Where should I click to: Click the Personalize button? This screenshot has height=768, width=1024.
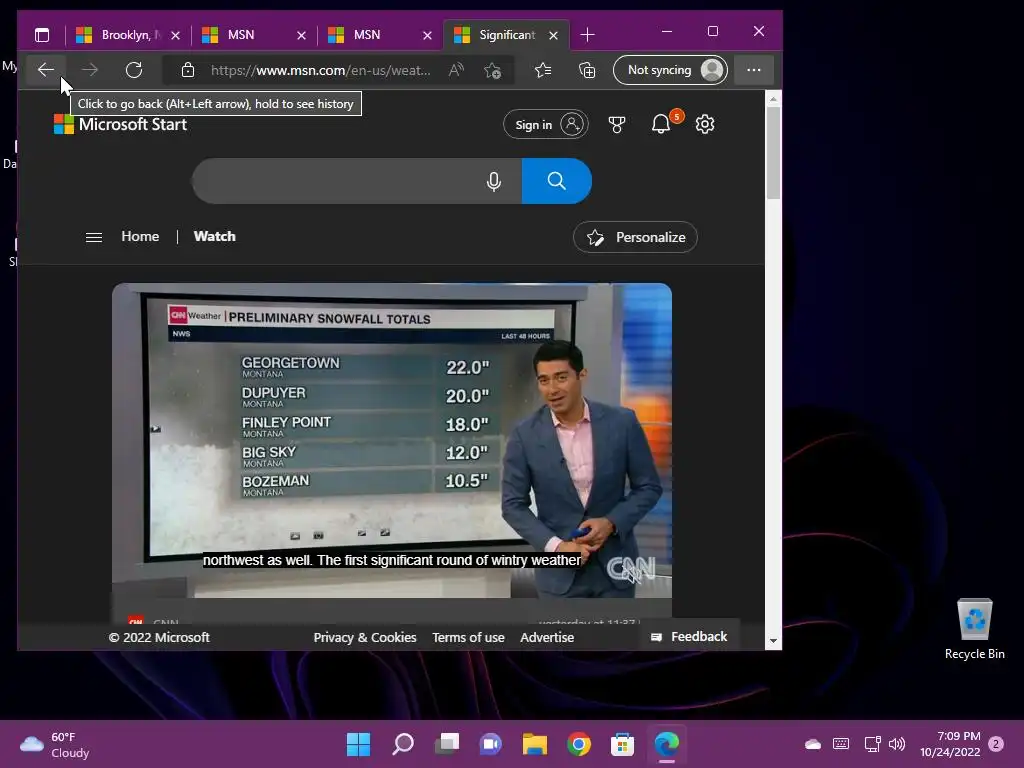pyautogui.click(x=635, y=237)
